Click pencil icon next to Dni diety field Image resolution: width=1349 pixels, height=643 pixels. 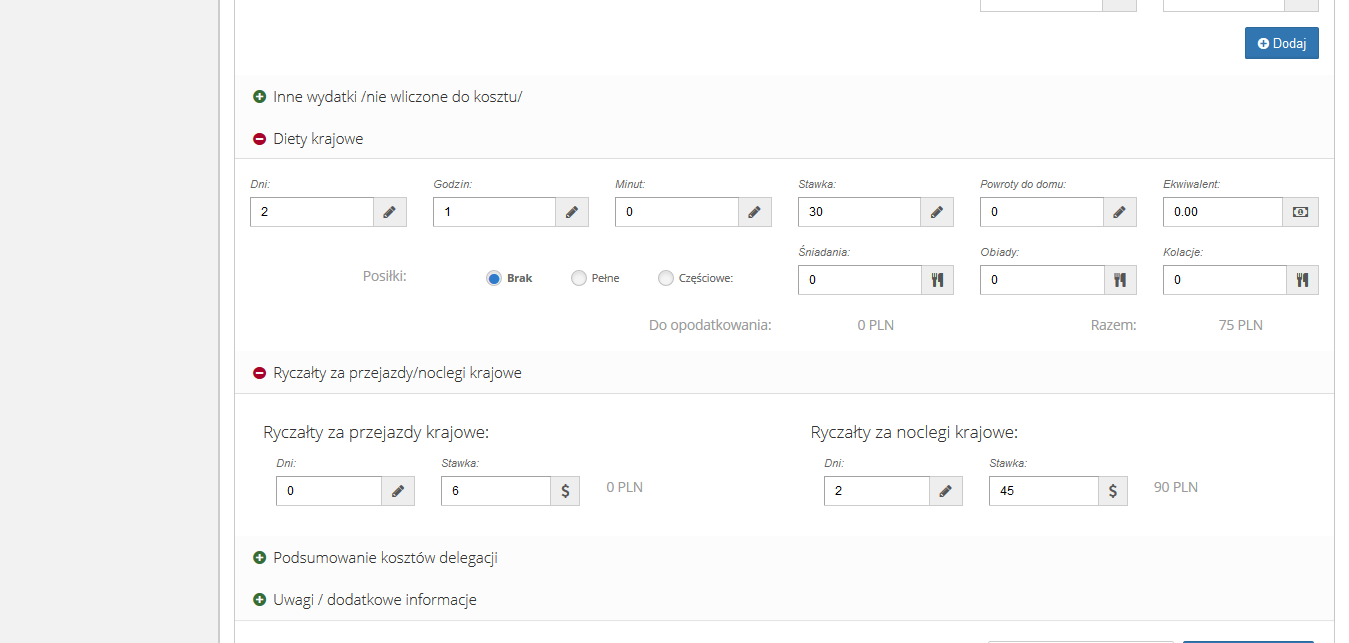389,212
